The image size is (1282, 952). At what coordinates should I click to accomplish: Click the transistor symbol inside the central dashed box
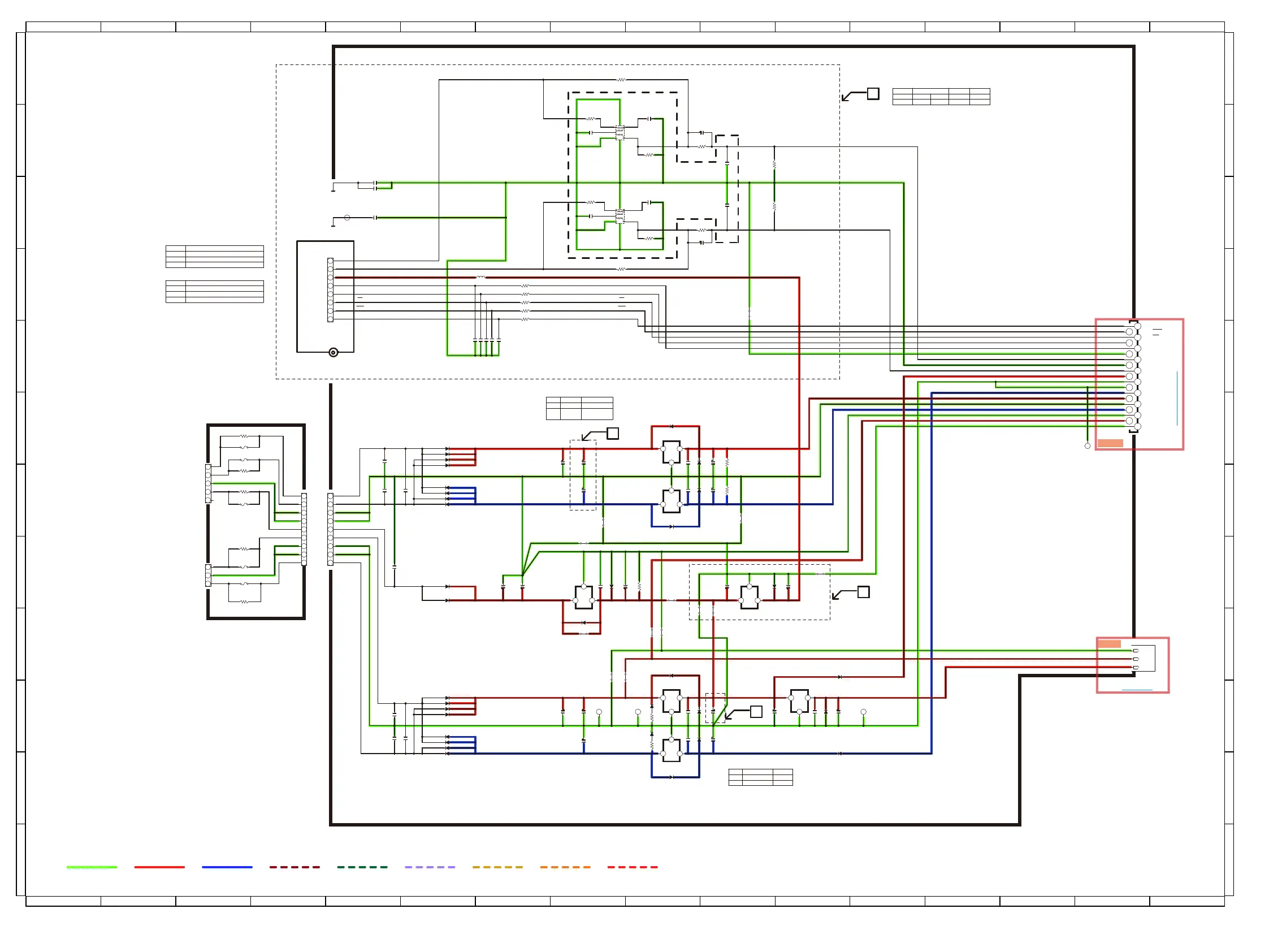pyautogui.click(x=749, y=597)
